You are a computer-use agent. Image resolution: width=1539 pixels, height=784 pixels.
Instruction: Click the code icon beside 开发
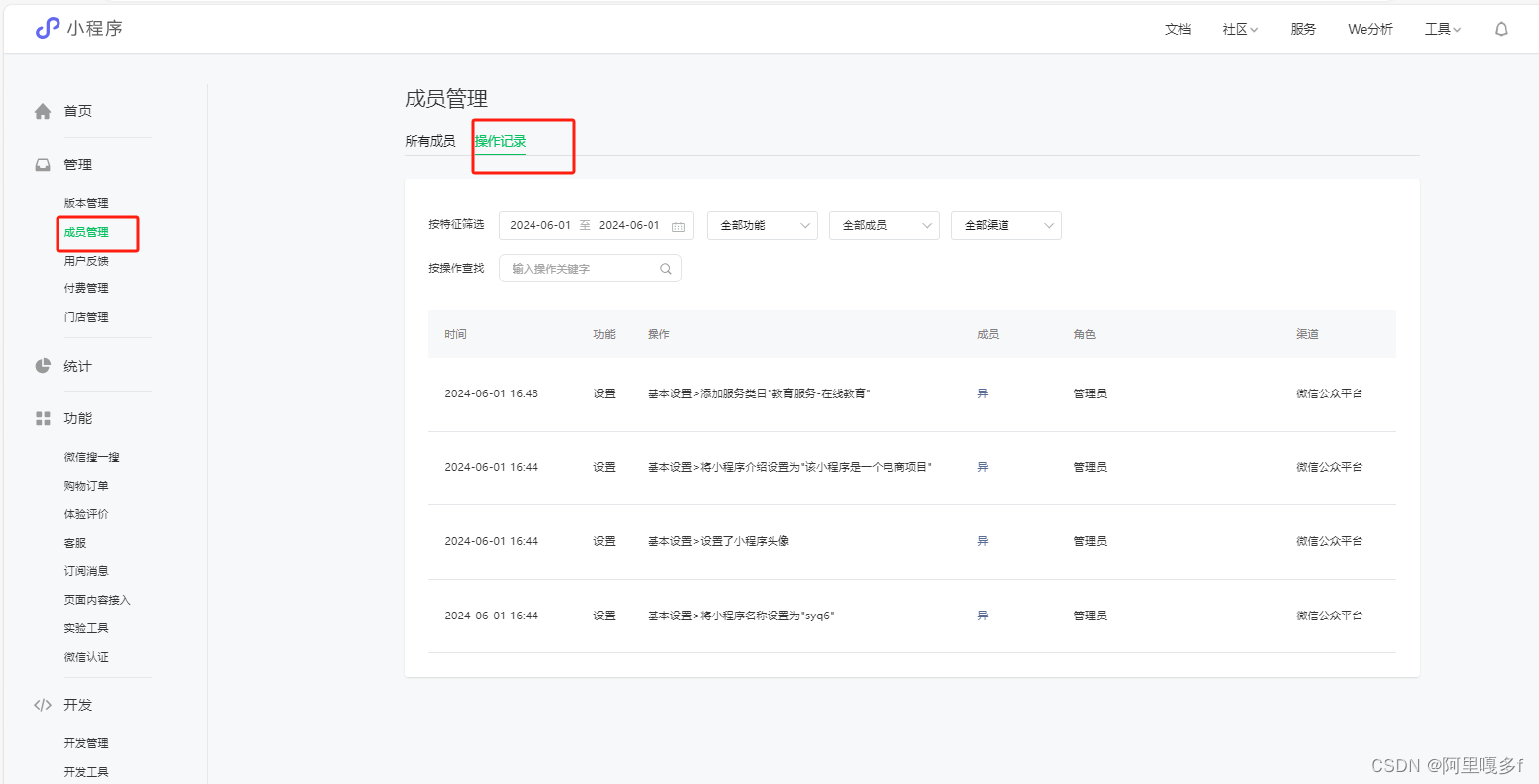click(44, 704)
